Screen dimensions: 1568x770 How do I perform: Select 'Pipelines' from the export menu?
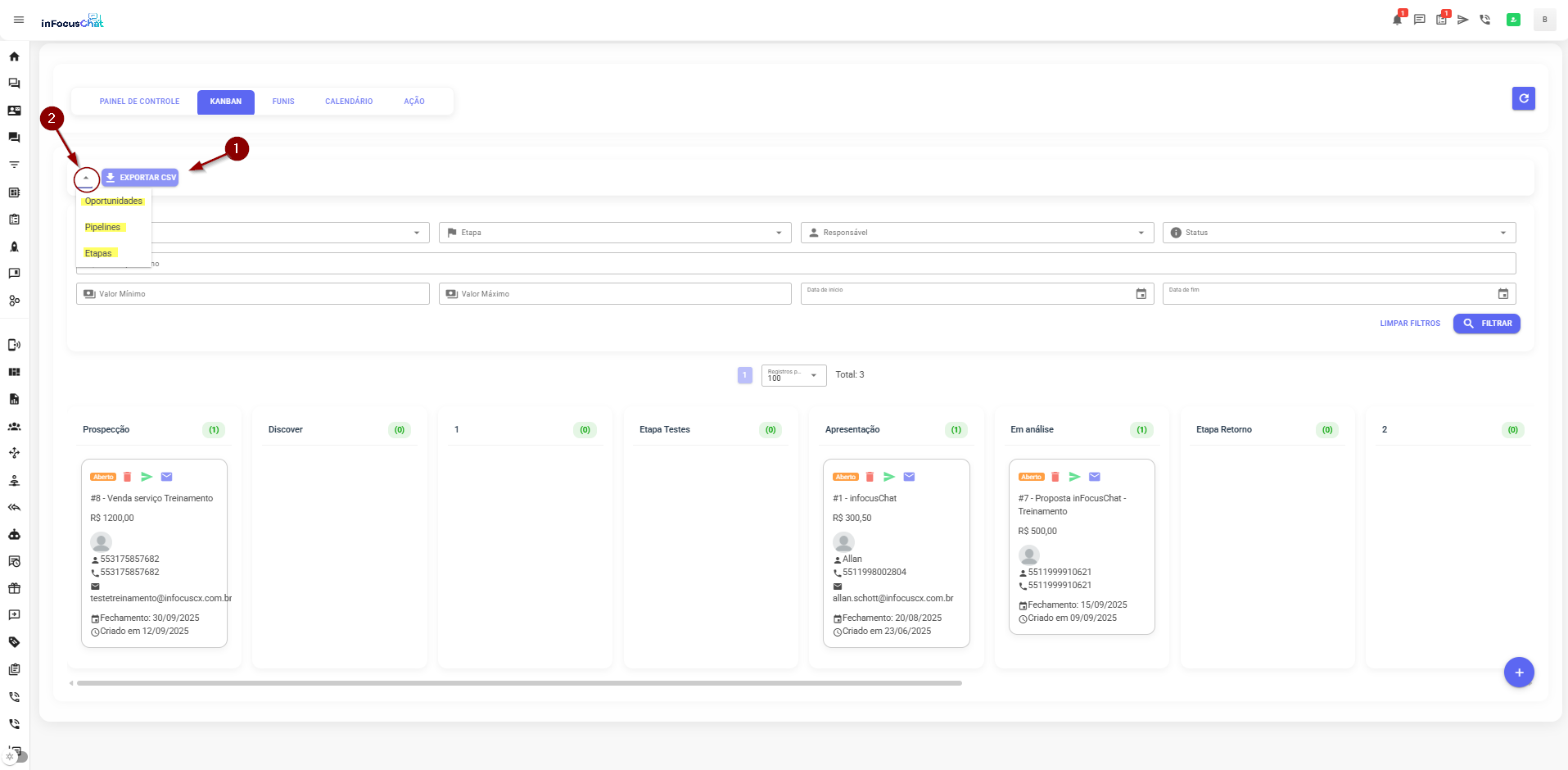(103, 228)
